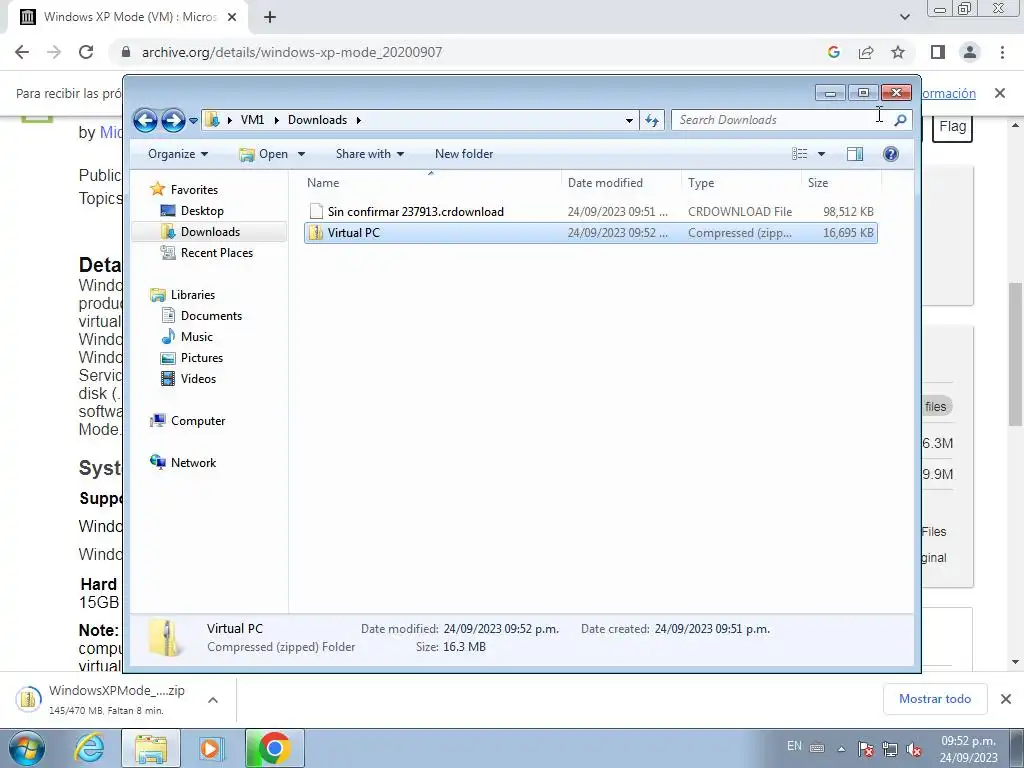The height and width of the screenshot is (768, 1024).
Task: Reload the archive.org page in Chrome
Action: tap(86, 52)
